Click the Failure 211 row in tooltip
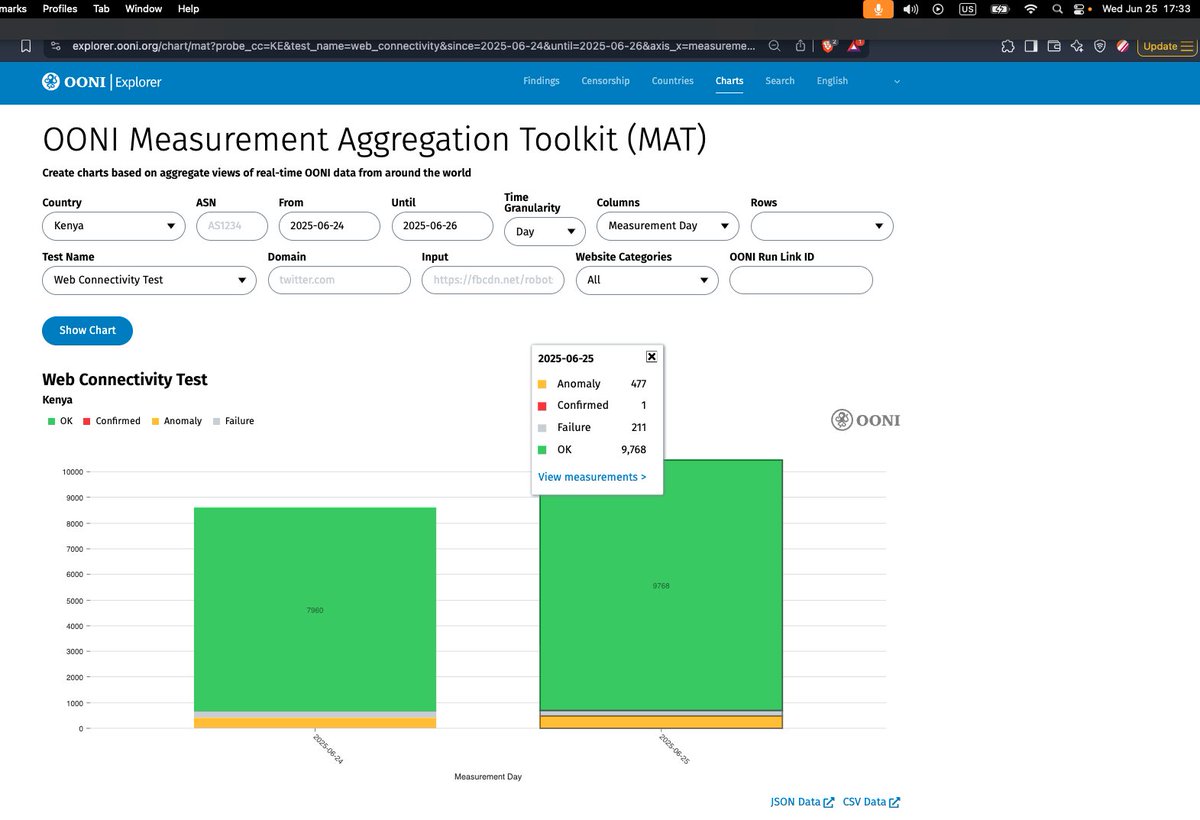 click(592, 428)
